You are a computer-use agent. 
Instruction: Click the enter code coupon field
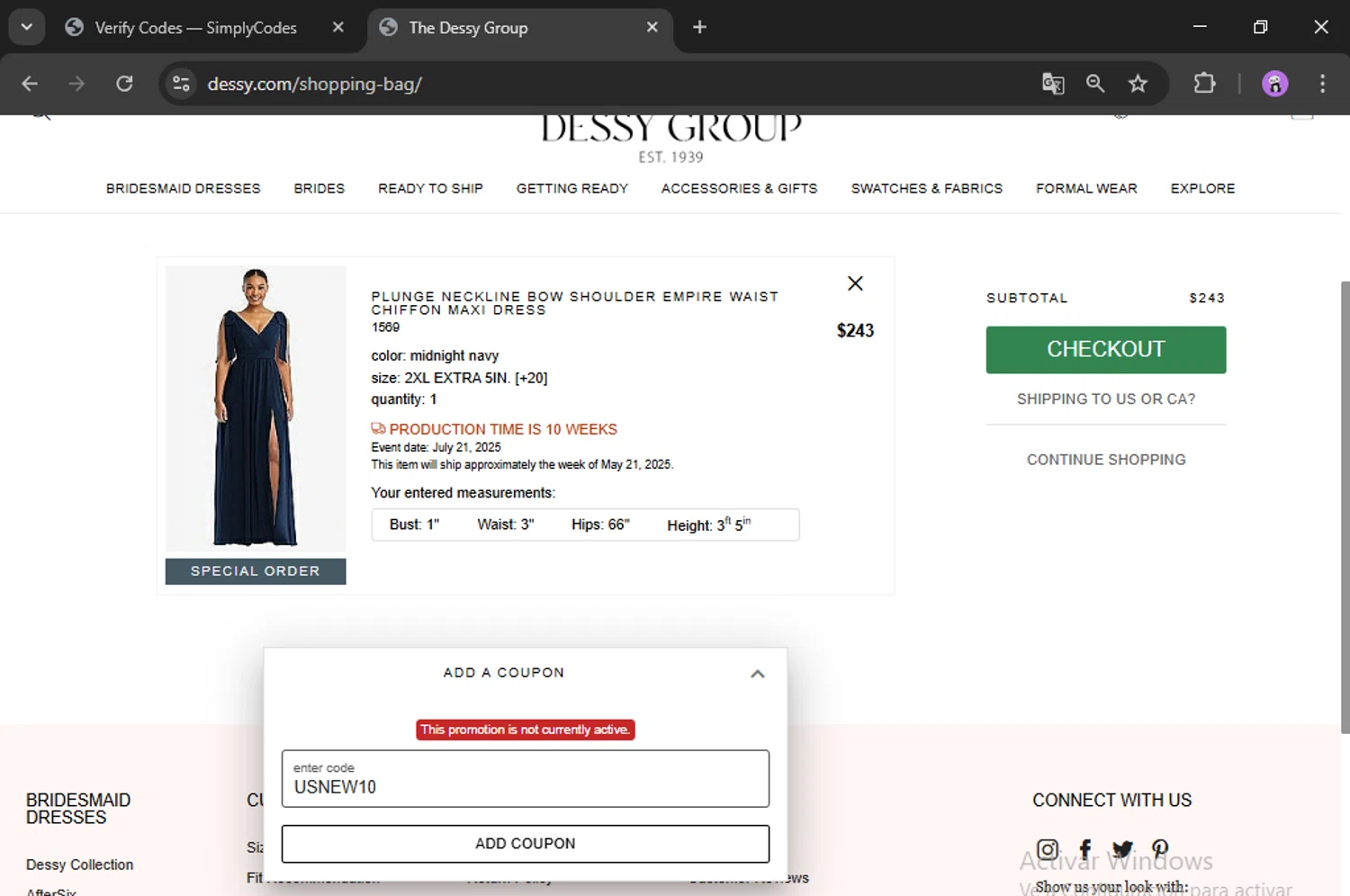coord(526,778)
